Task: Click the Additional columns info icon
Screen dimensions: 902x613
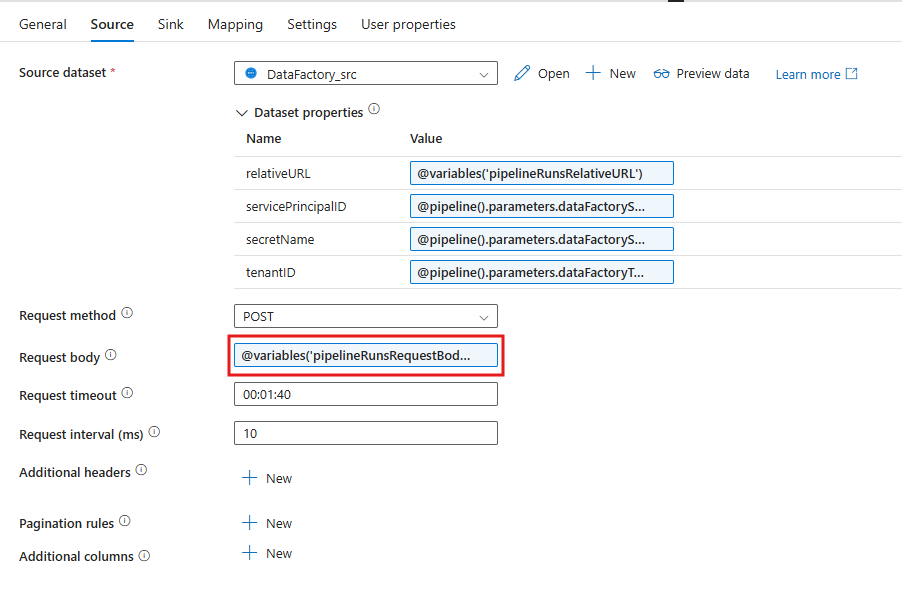Action: click(143, 553)
